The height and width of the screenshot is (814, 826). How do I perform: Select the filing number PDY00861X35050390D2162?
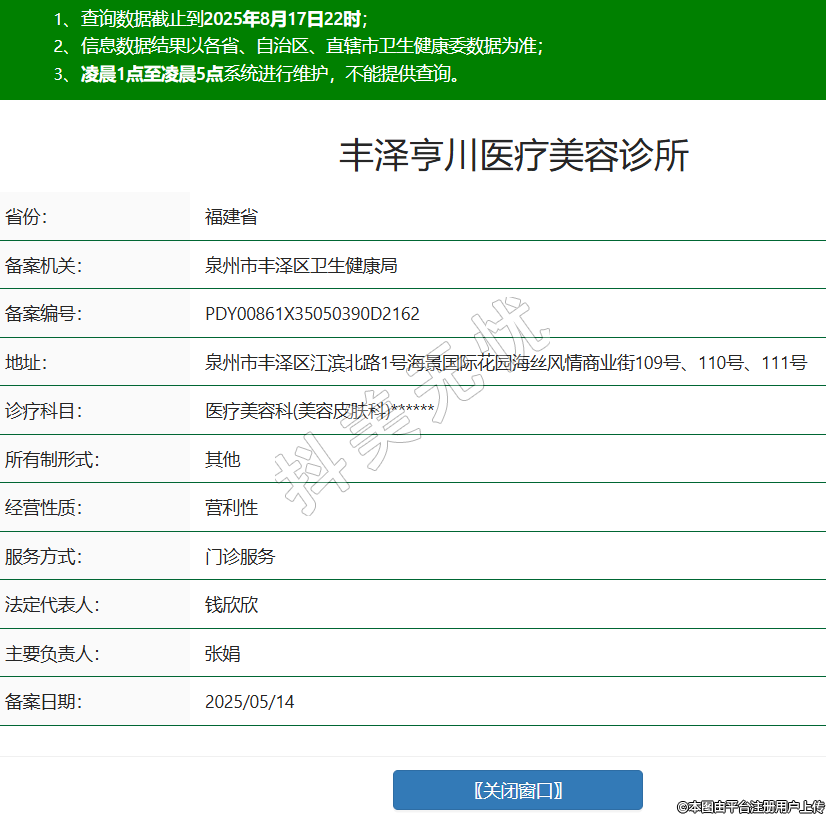point(312,314)
